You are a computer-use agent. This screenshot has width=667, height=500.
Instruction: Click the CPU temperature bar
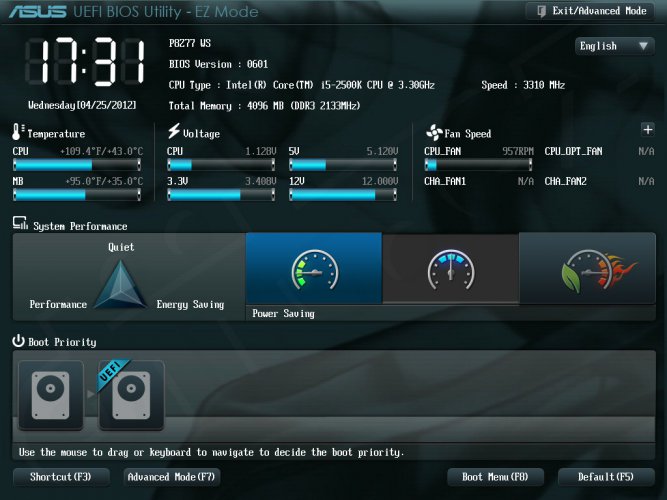[77, 165]
